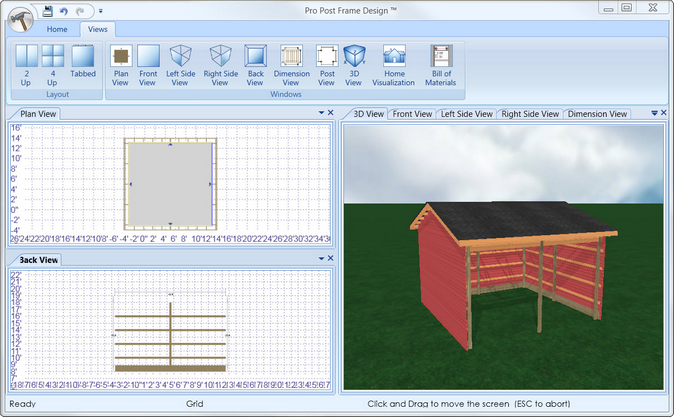Choose the 2 Up layout

click(x=26, y=65)
